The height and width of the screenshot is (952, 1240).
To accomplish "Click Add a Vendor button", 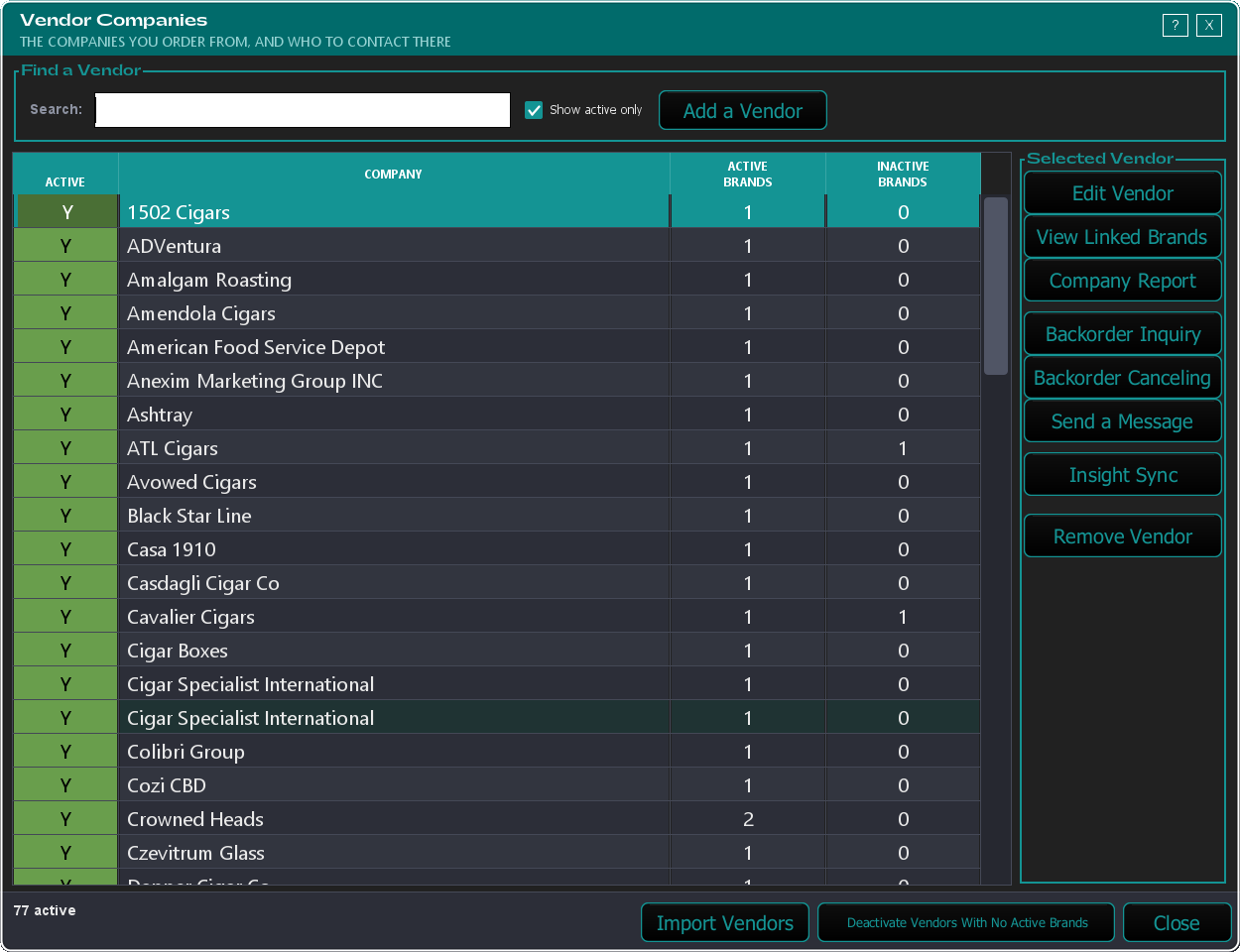I will (x=742, y=111).
